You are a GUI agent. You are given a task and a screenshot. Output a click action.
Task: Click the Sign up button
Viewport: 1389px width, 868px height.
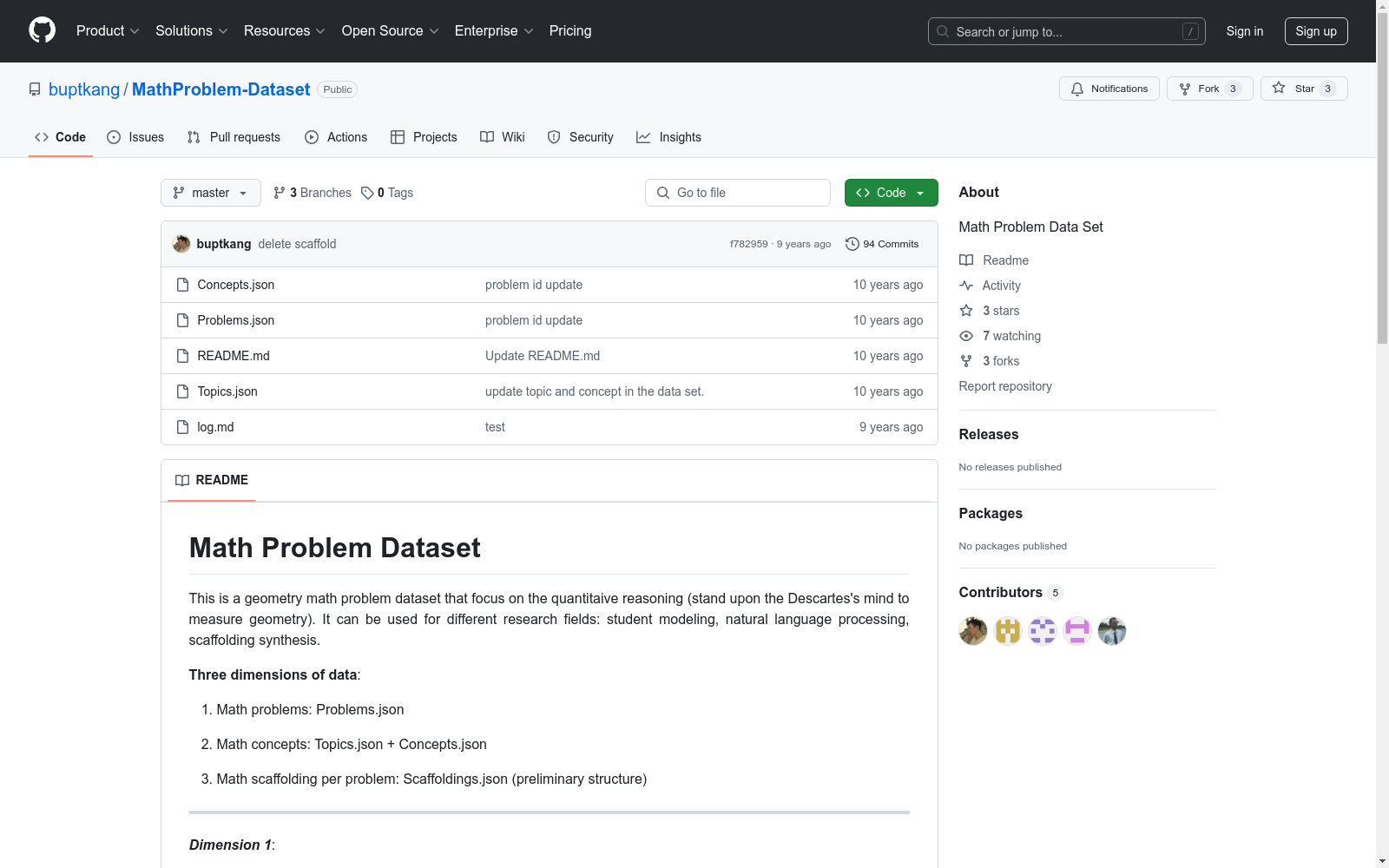tap(1316, 31)
